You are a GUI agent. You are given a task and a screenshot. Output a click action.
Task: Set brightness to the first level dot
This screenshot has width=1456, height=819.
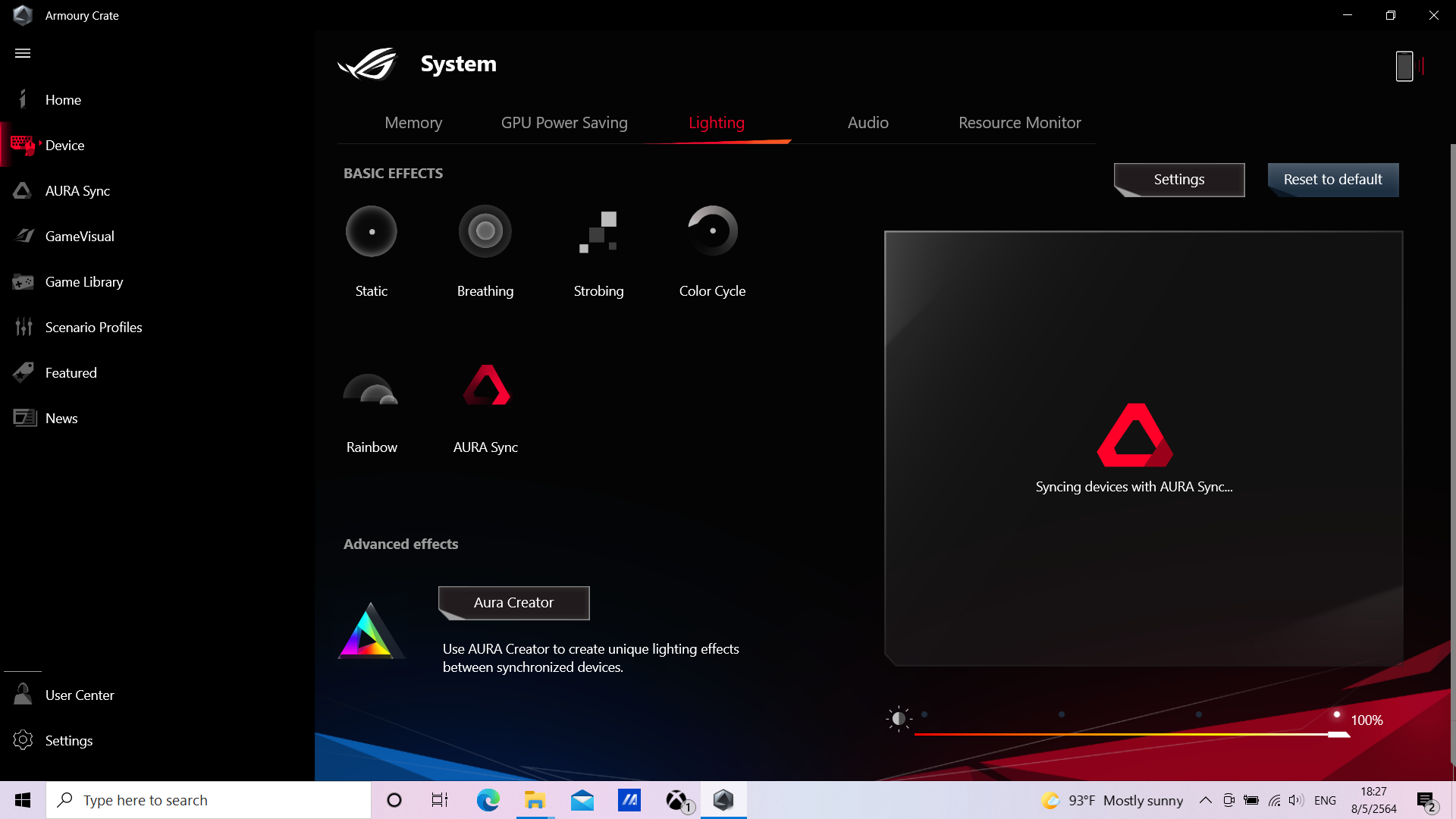coord(924,714)
